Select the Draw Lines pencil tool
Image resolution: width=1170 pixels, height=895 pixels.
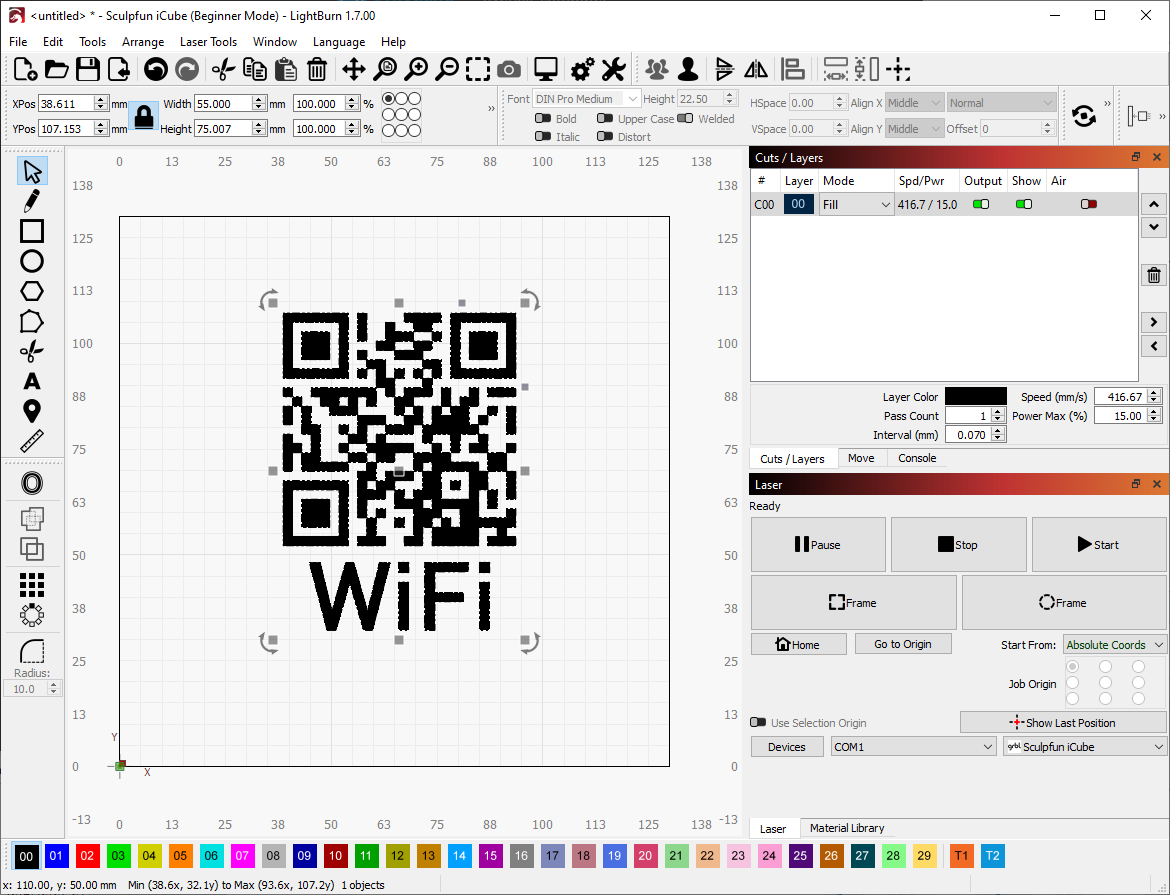pos(32,201)
